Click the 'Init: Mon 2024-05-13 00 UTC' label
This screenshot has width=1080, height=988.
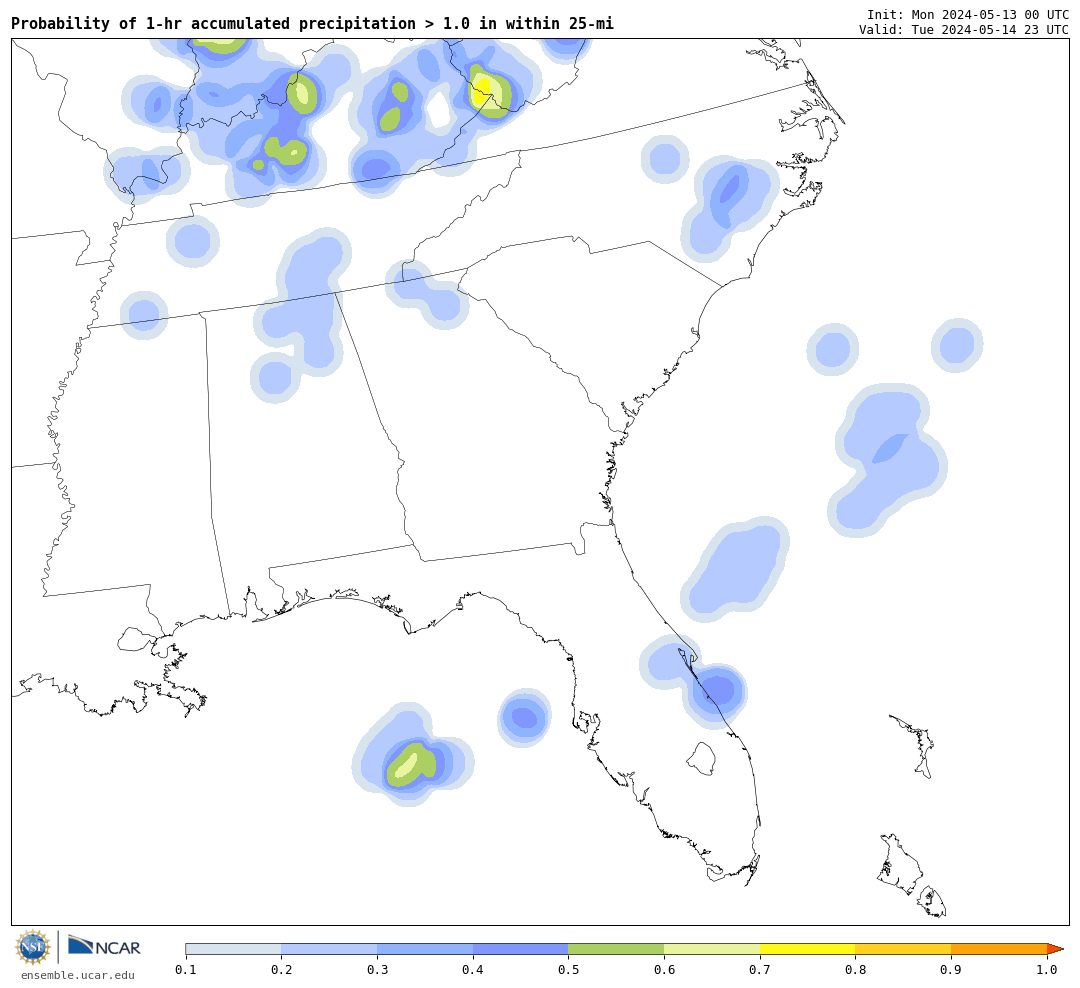[968, 15]
